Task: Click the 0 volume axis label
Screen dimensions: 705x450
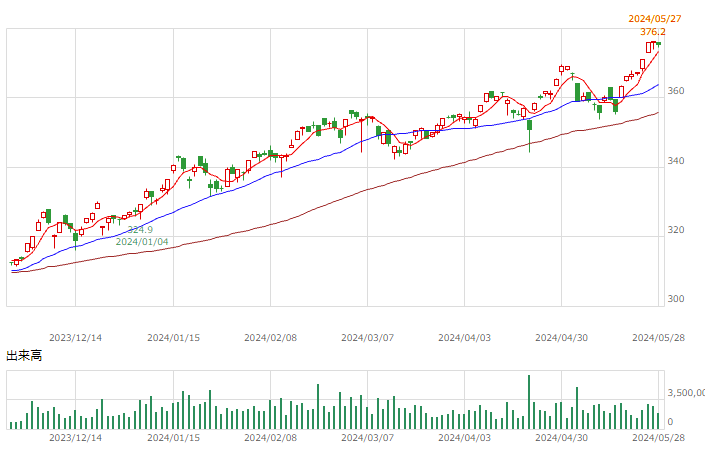Action: pyautogui.click(x=670, y=422)
